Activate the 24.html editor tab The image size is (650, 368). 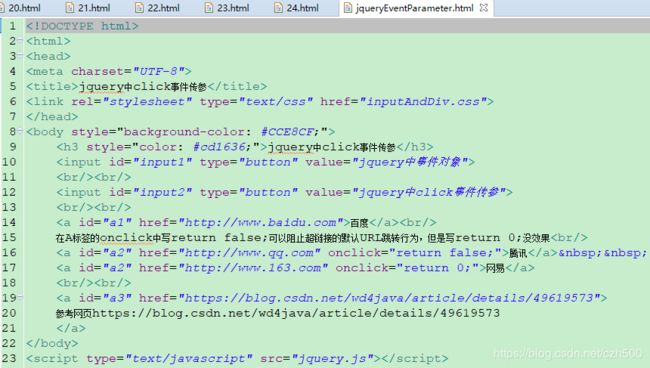297,7
